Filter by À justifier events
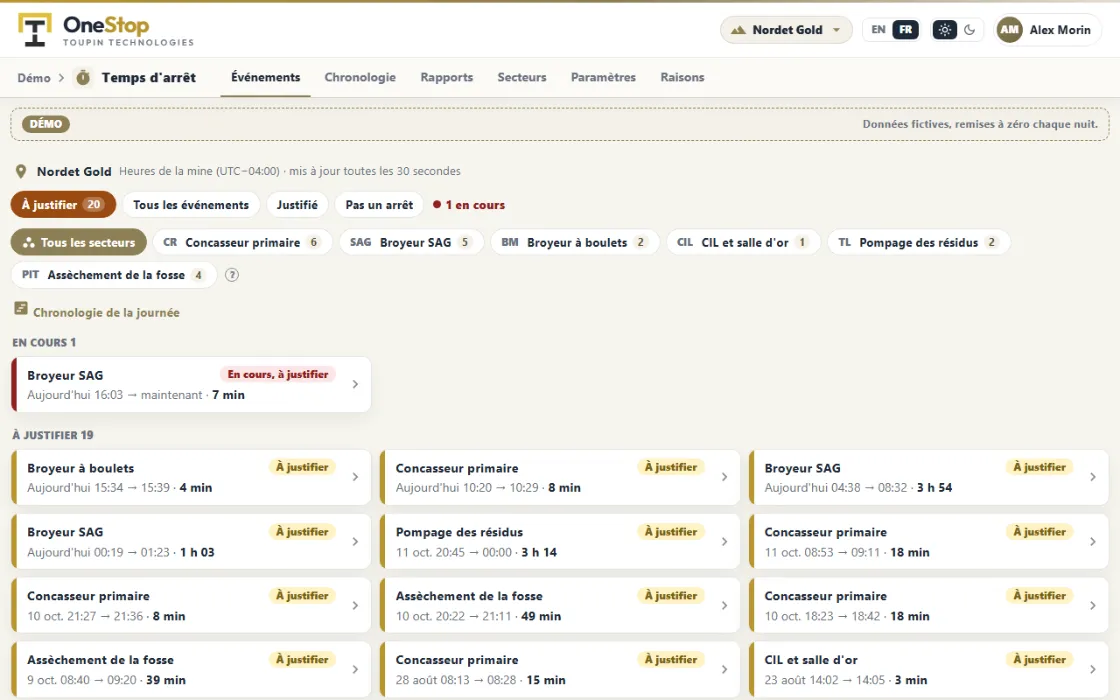The height and width of the screenshot is (700, 1120). 63,205
